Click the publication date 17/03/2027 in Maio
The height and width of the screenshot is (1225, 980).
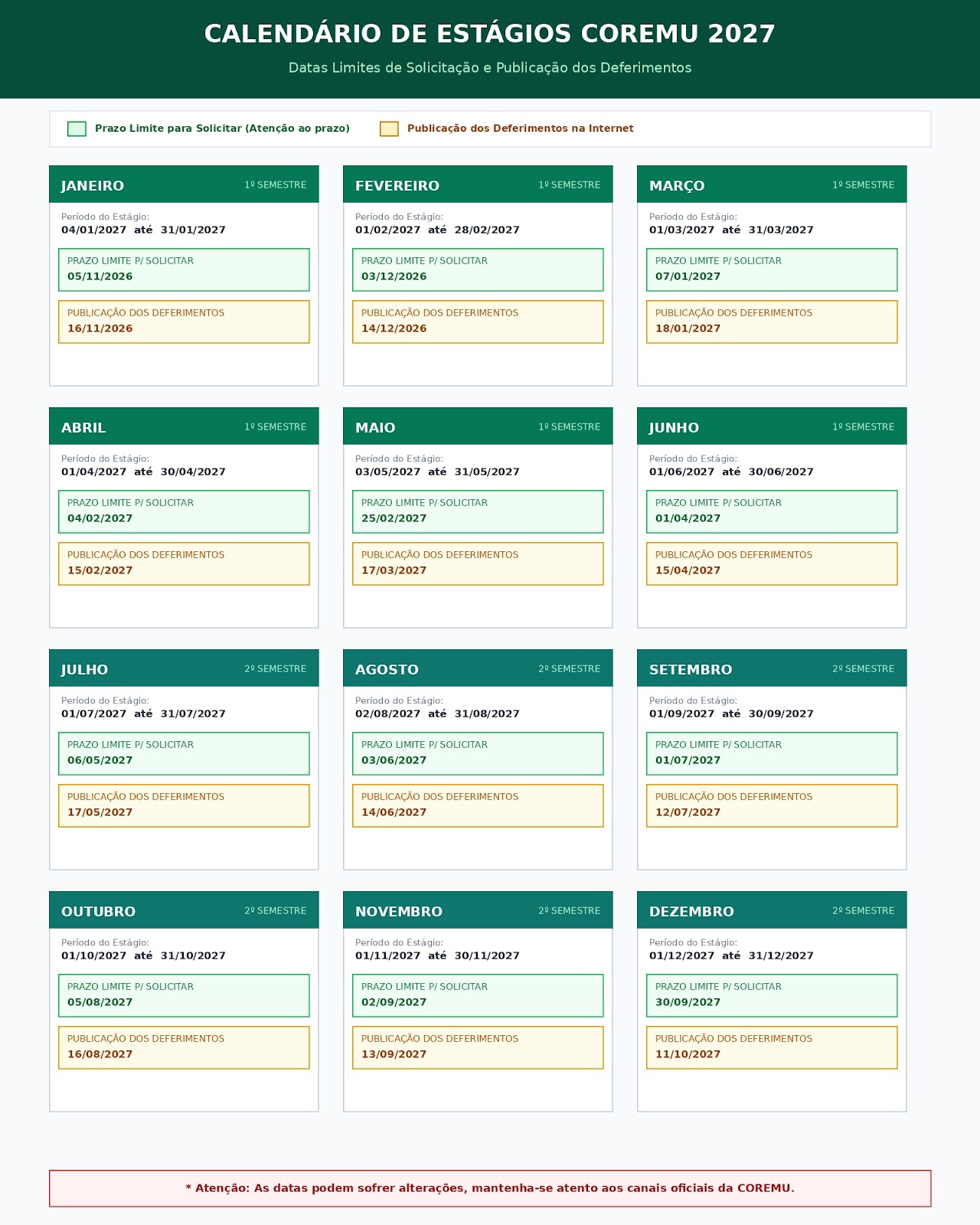pos(394,570)
